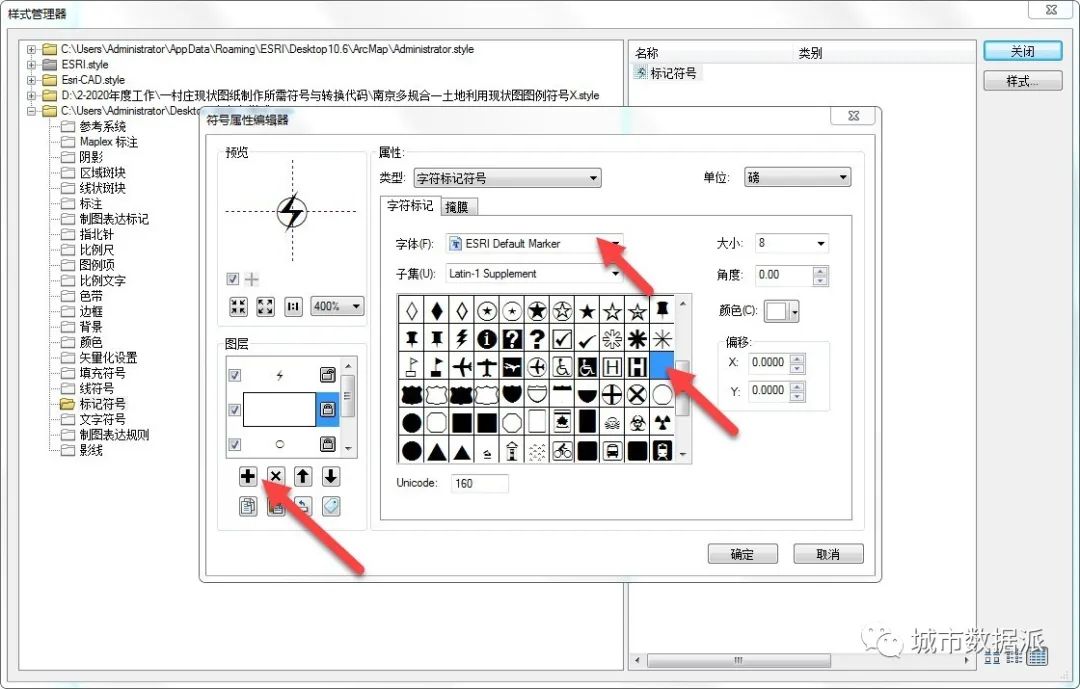The width and height of the screenshot is (1080, 689).
Task: Select the 指北针 folder in the tree
Action: (95, 234)
